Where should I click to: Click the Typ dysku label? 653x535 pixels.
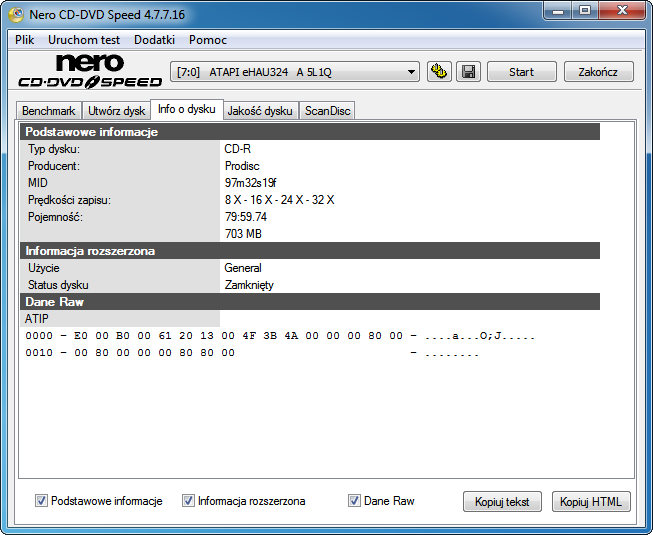click(x=54, y=149)
